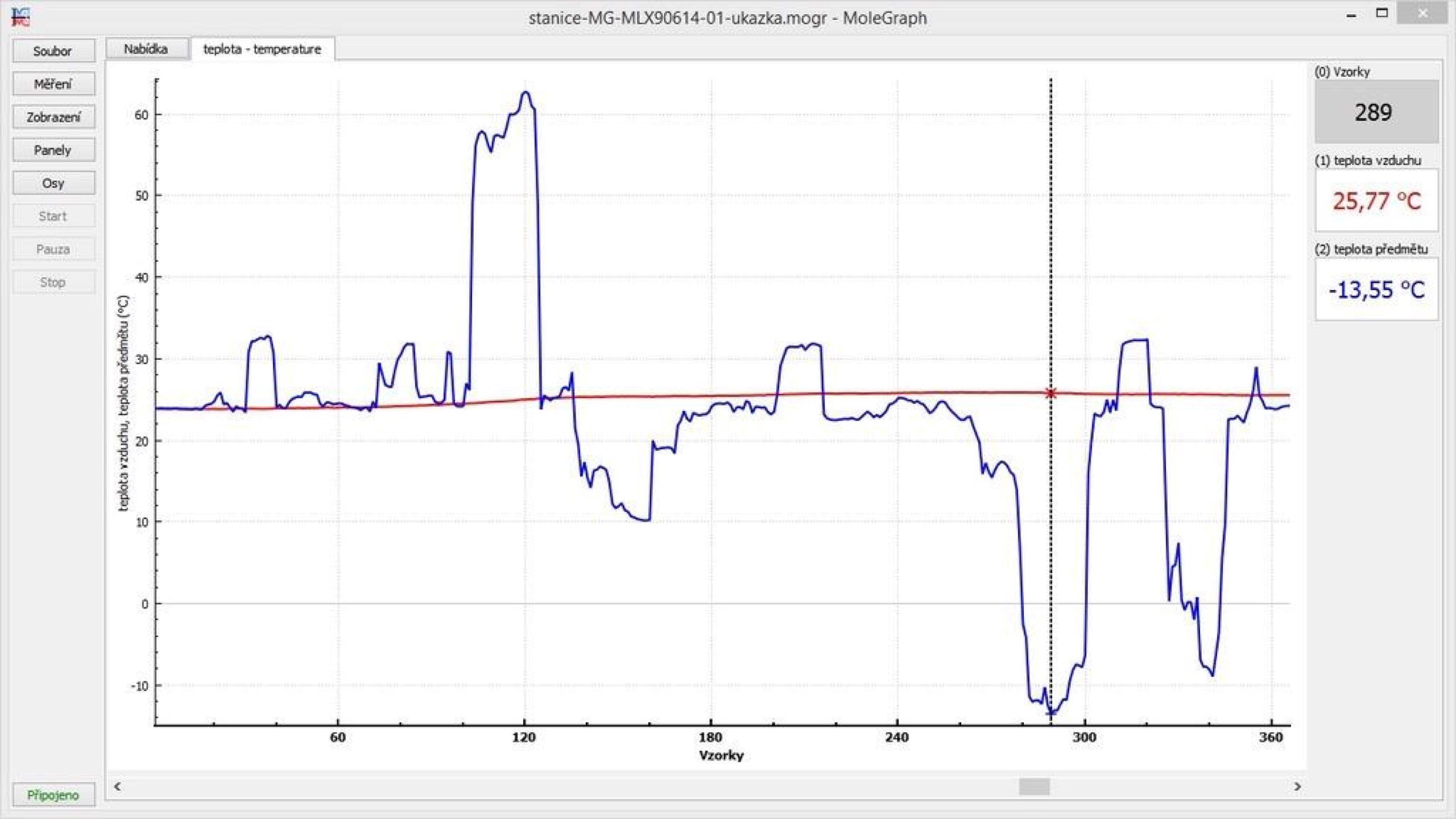Image resolution: width=1456 pixels, height=819 pixels.
Task: Close the MoleGraph window
Action: tap(1422, 14)
